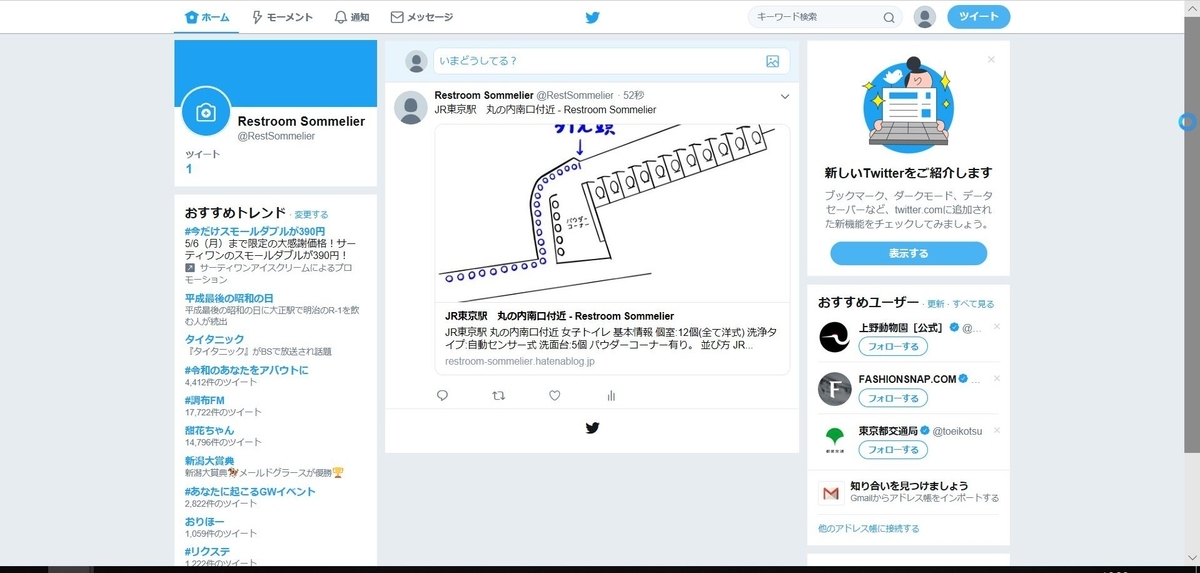Click the text '4,412件のツイート'
The image size is (1200, 573).
tap(220, 382)
